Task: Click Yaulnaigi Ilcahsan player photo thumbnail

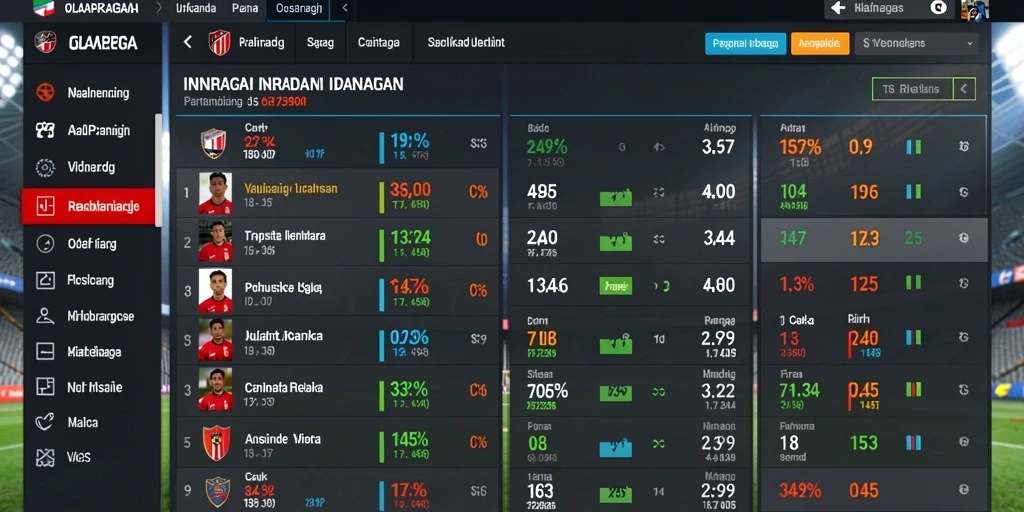Action: pyautogui.click(x=216, y=193)
